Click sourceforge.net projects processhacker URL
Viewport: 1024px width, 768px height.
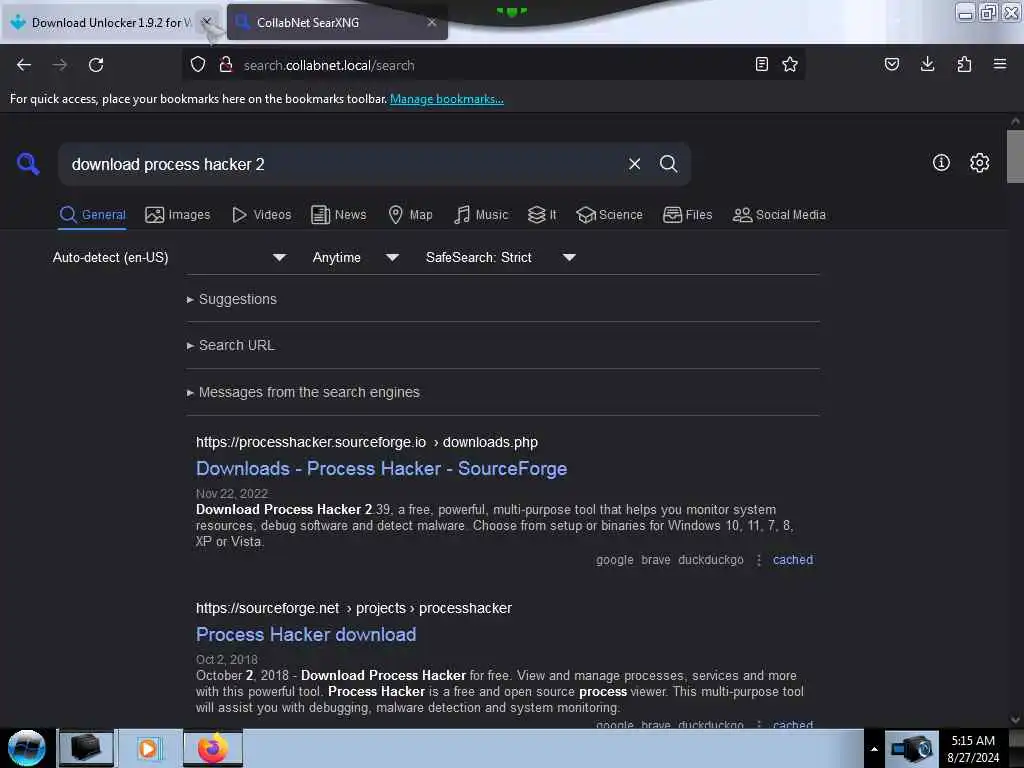tap(353, 608)
